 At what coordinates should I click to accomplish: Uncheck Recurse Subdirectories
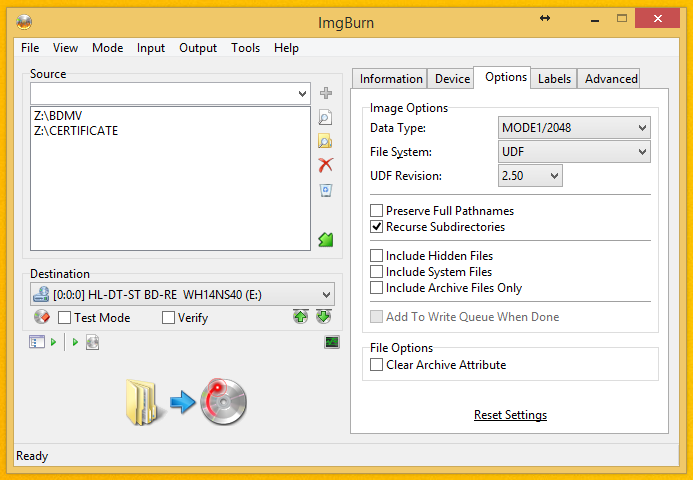tap(377, 227)
